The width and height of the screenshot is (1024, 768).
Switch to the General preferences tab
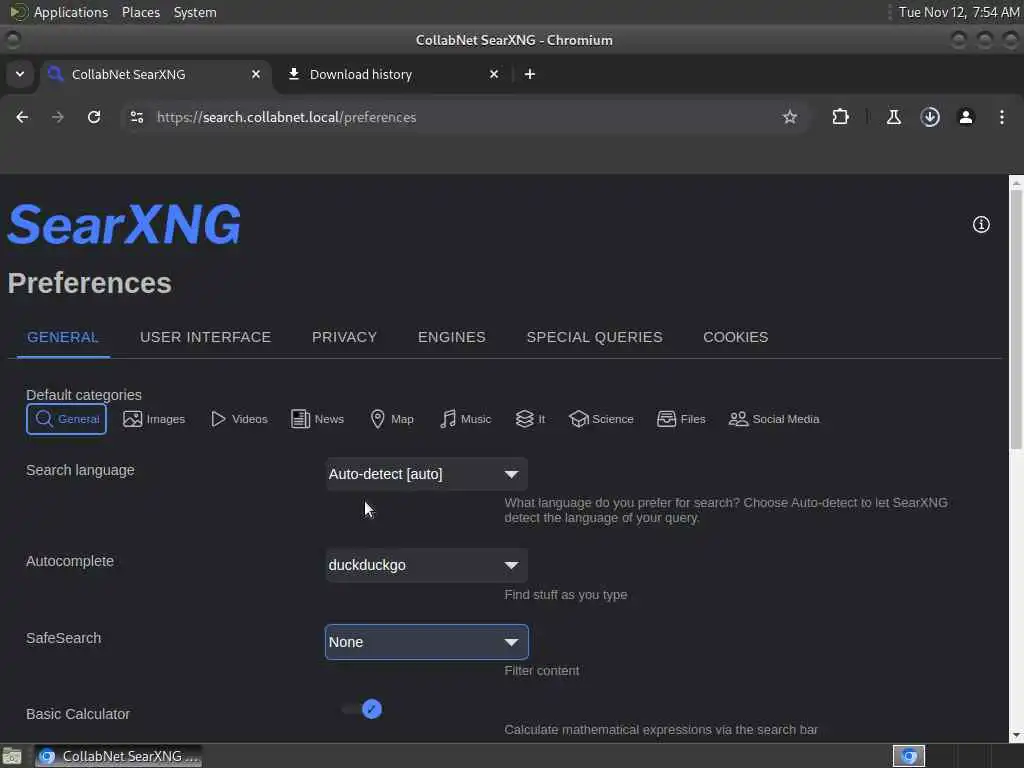tap(63, 337)
